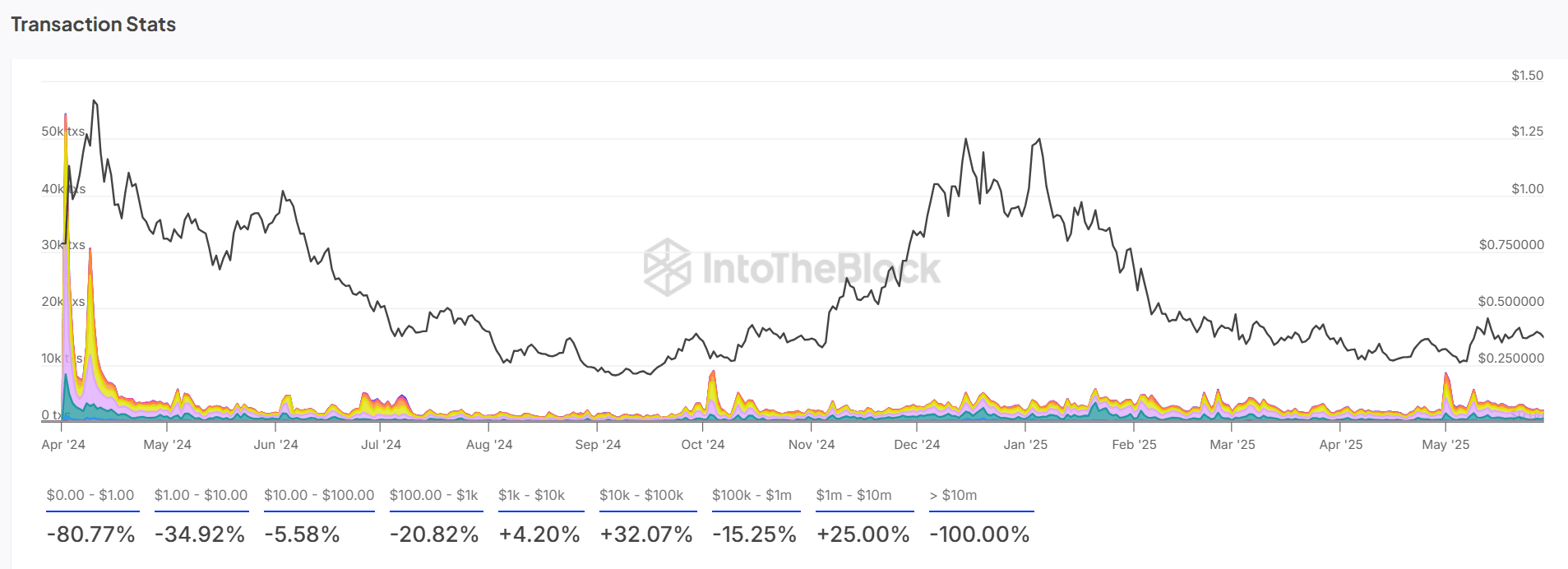Toggle the > $10m legend item
This screenshot has width=1568, height=569.
[953, 495]
